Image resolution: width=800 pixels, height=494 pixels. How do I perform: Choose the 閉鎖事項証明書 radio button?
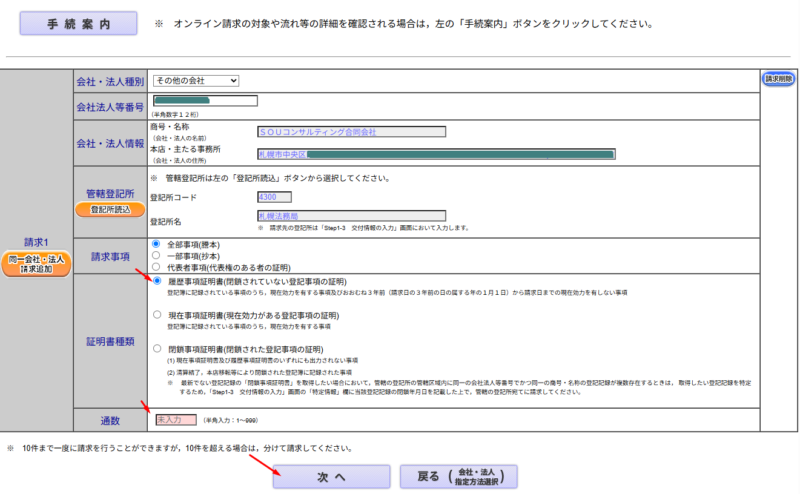[x=157, y=348]
